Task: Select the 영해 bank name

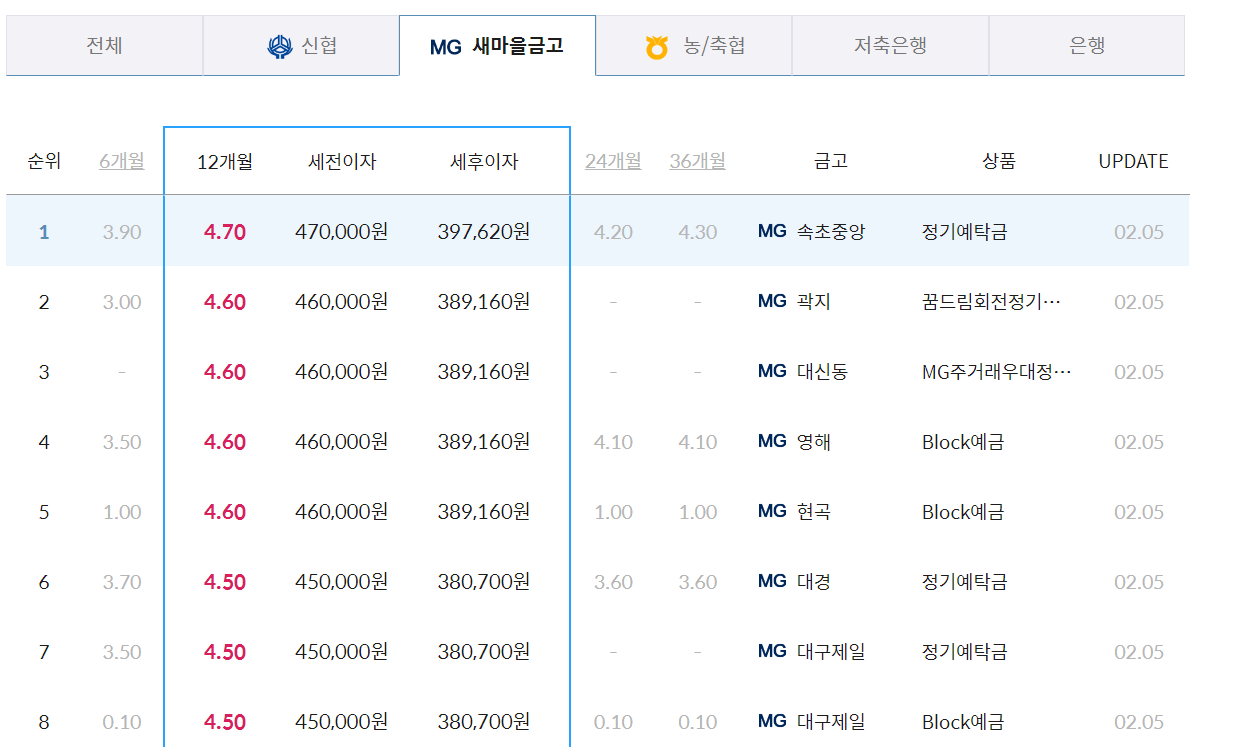Action: coord(814,442)
